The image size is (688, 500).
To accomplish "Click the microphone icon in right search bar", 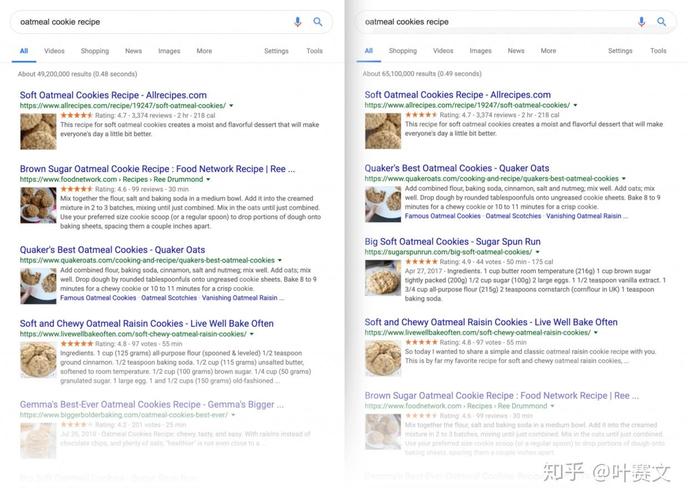I will click(642, 21).
